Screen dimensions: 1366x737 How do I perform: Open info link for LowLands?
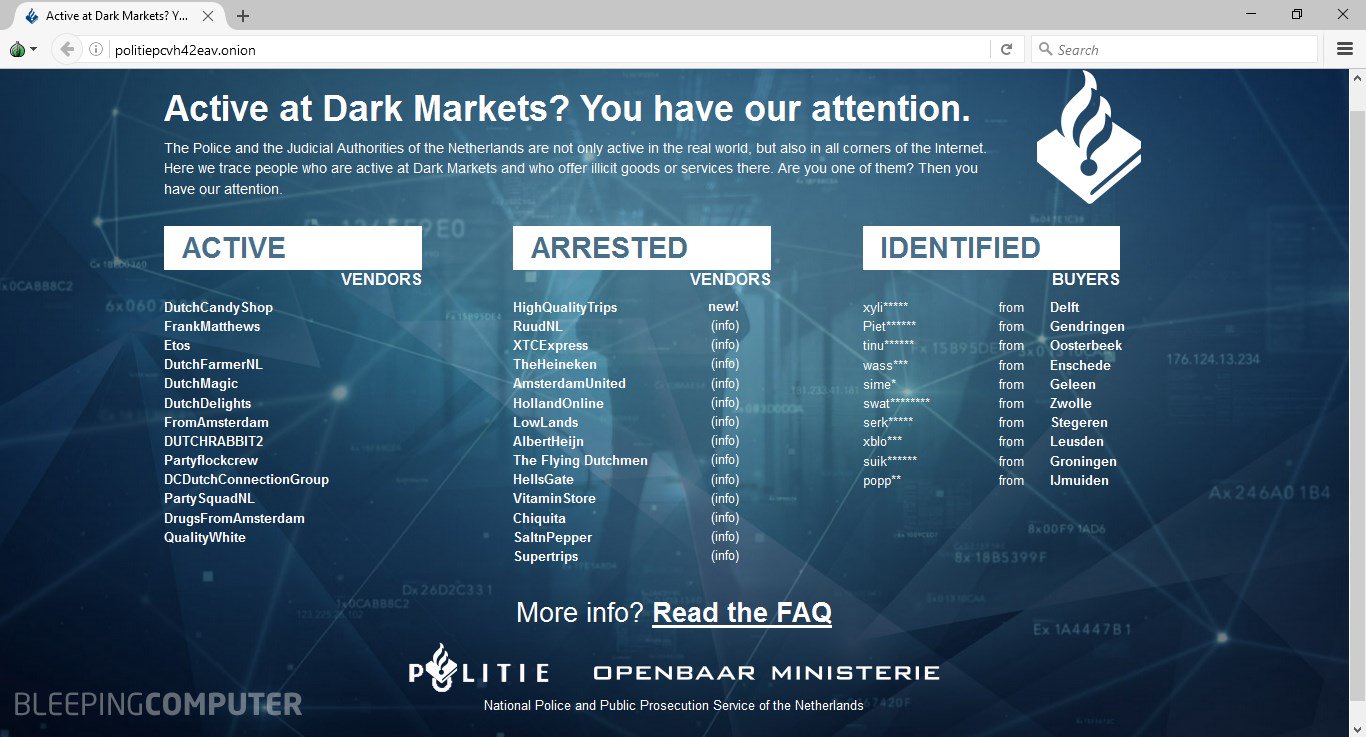point(725,422)
